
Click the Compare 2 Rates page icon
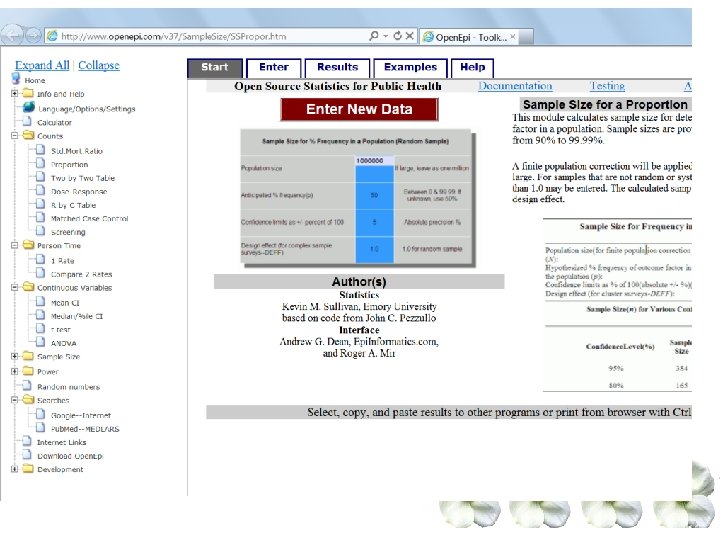pos(40,273)
